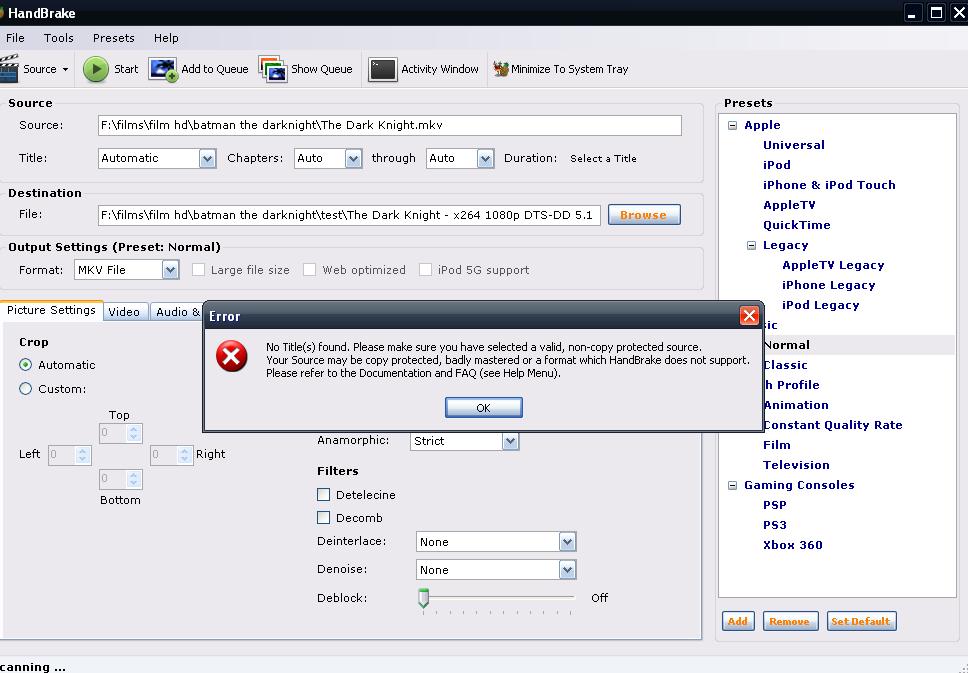Switch to the Picture Settings tab
968x673 pixels.
click(x=51, y=310)
